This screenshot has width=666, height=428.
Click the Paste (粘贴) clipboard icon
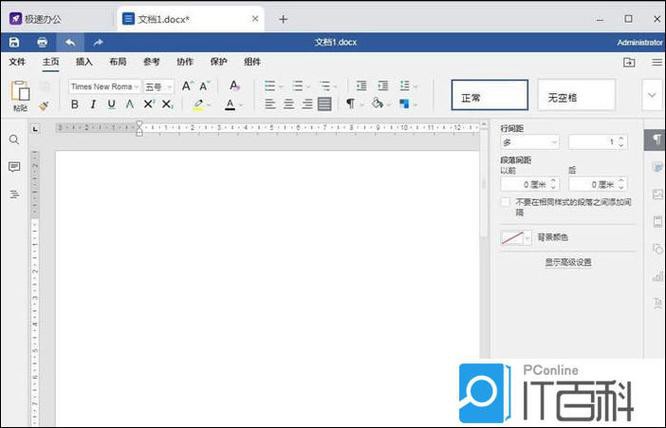tap(20, 91)
